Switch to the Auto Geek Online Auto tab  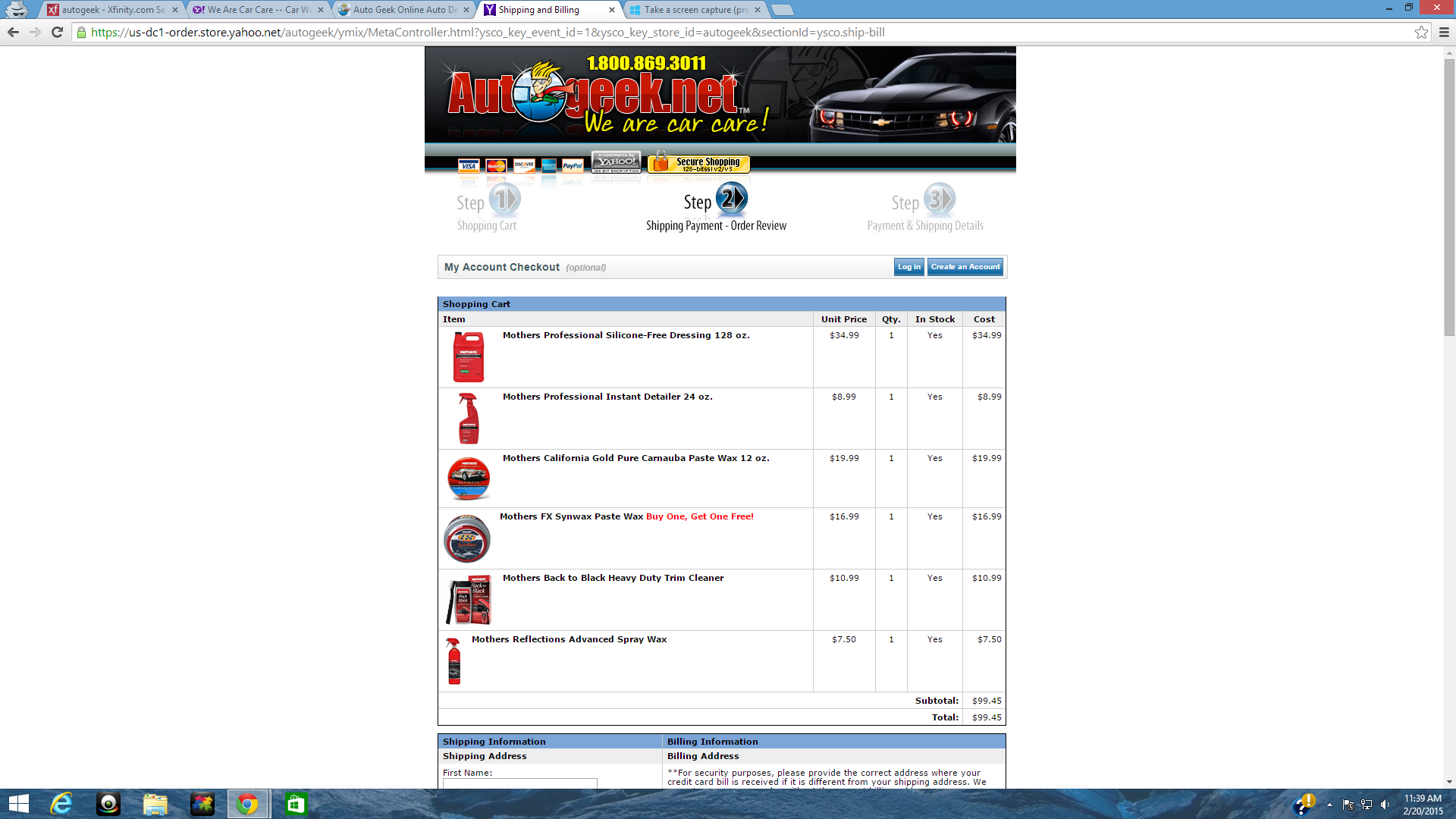(x=404, y=10)
